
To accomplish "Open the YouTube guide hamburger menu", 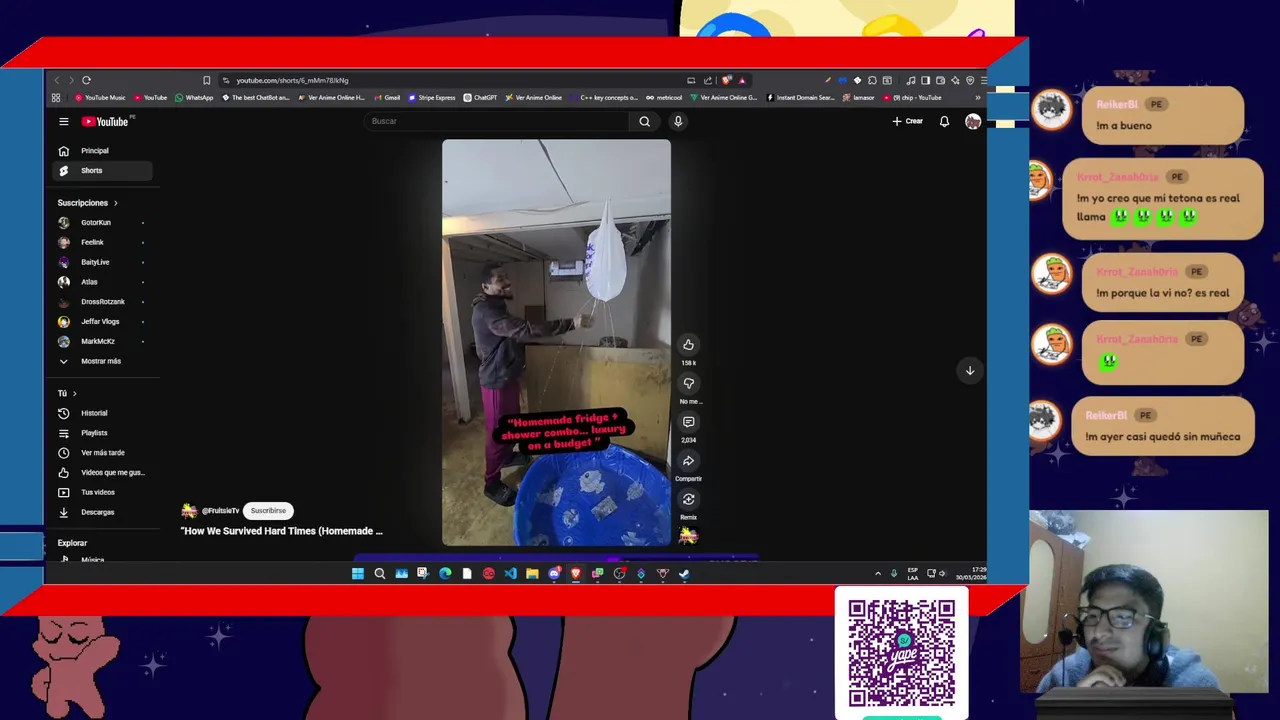I will [x=63, y=121].
